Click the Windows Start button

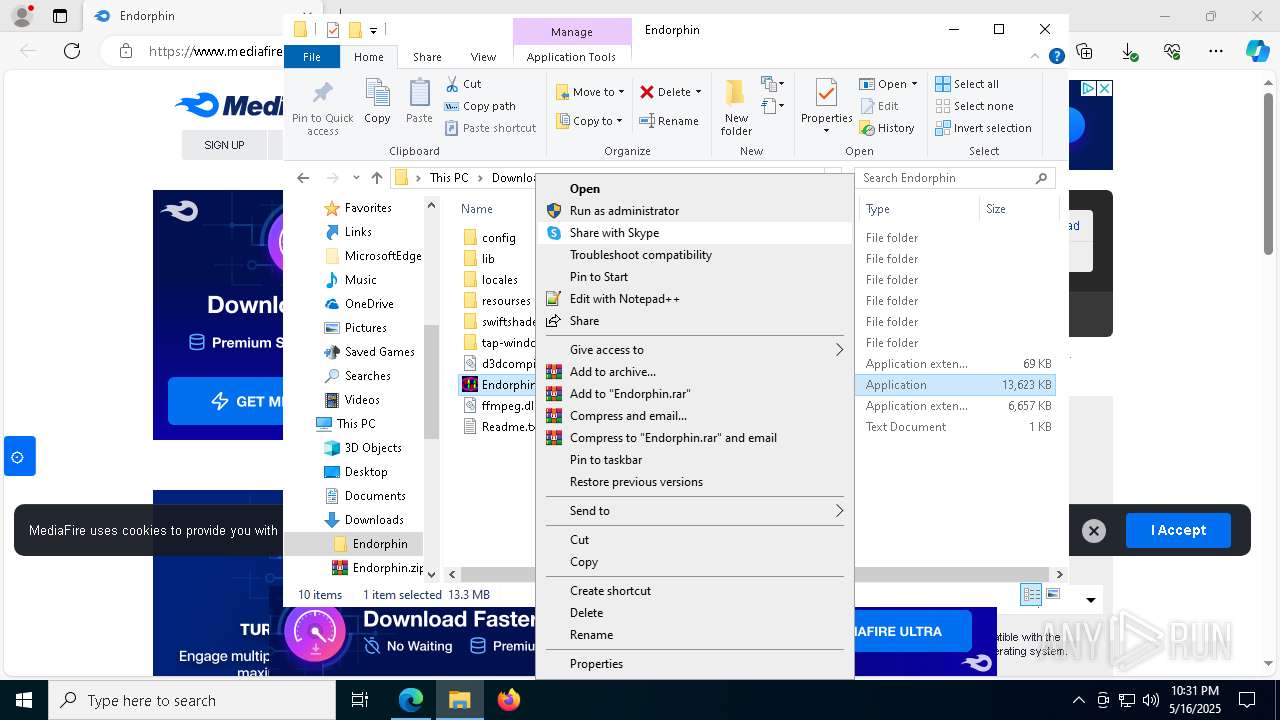coord(24,700)
